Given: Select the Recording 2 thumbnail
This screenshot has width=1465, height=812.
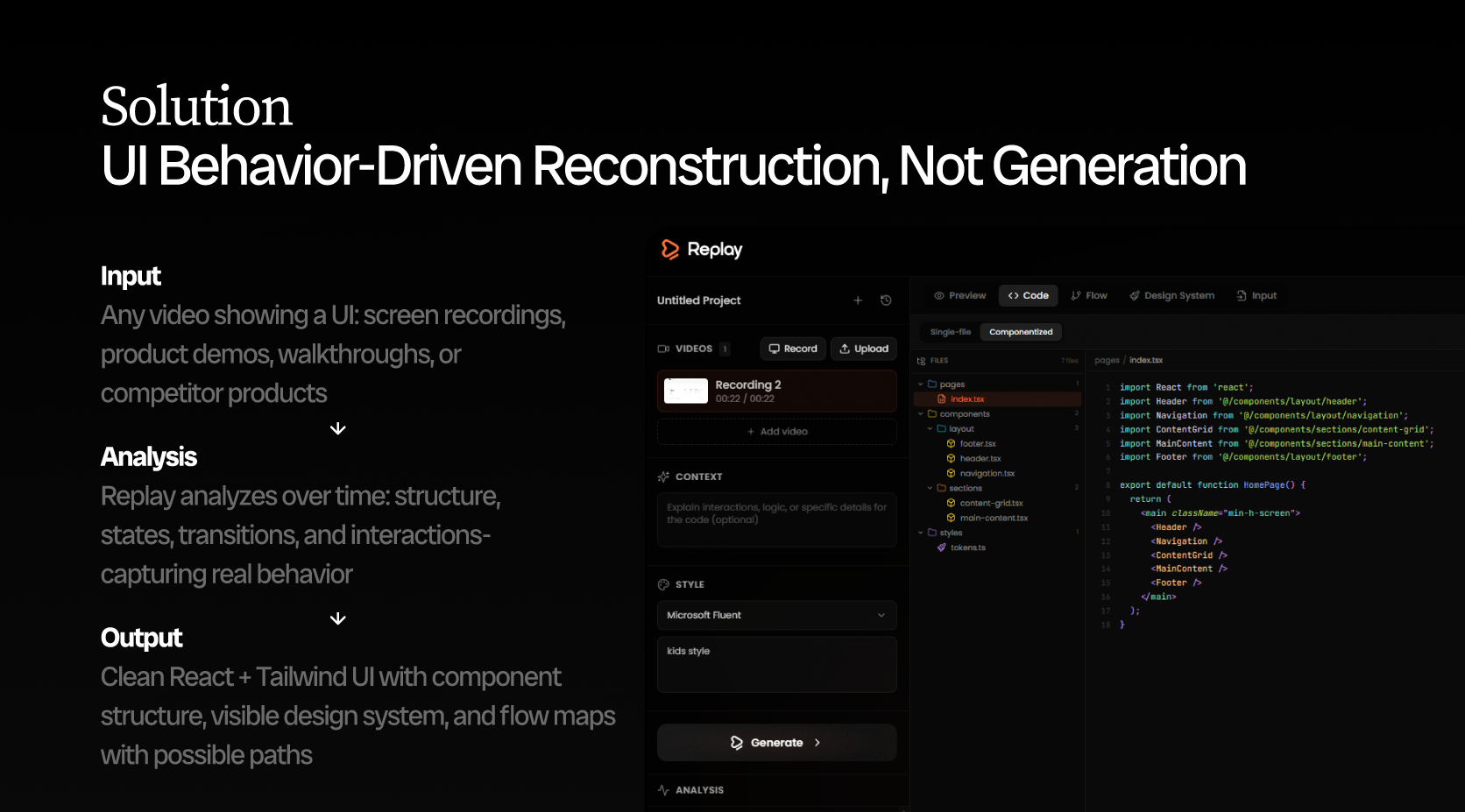Looking at the screenshot, I should [686, 391].
